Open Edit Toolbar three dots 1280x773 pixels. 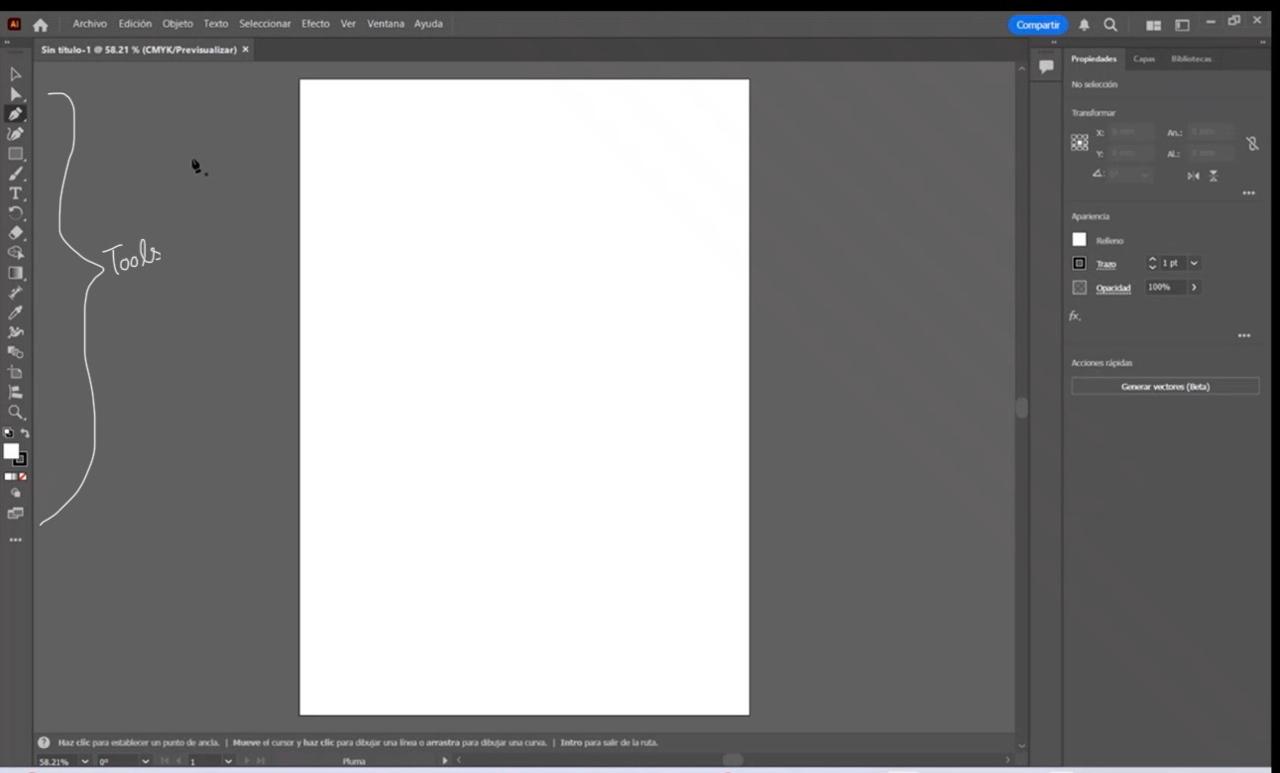pyautogui.click(x=15, y=540)
